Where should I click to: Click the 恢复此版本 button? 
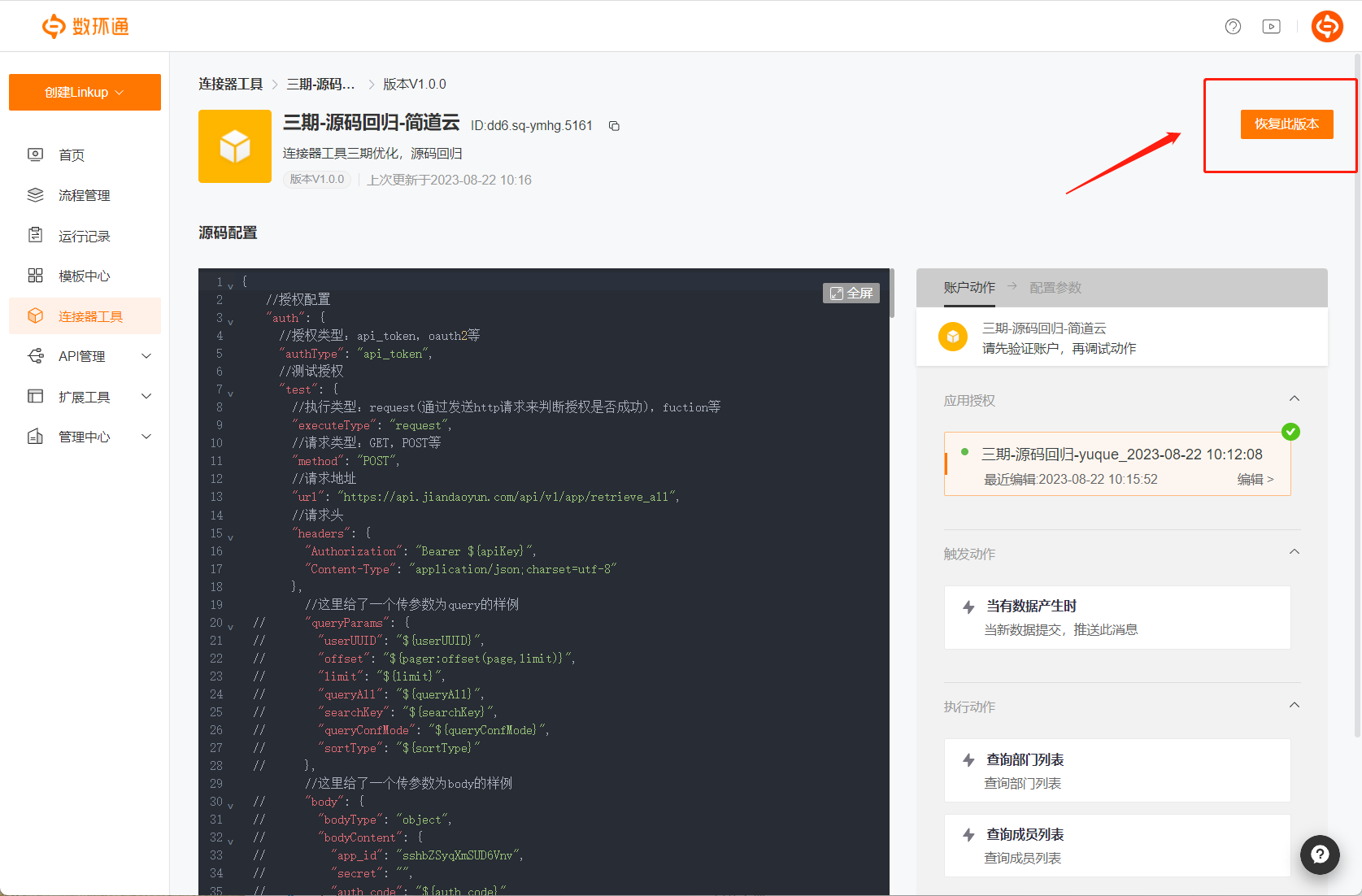[x=1286, y=124]
